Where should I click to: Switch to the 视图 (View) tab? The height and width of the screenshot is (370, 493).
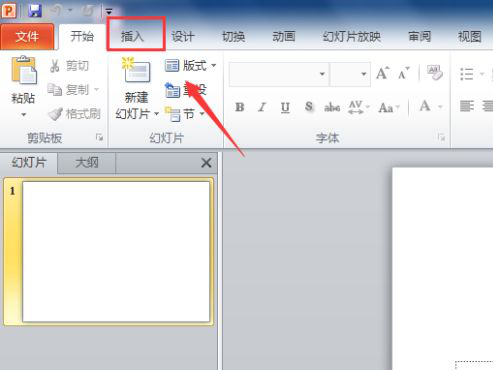(x=469, y=36)
